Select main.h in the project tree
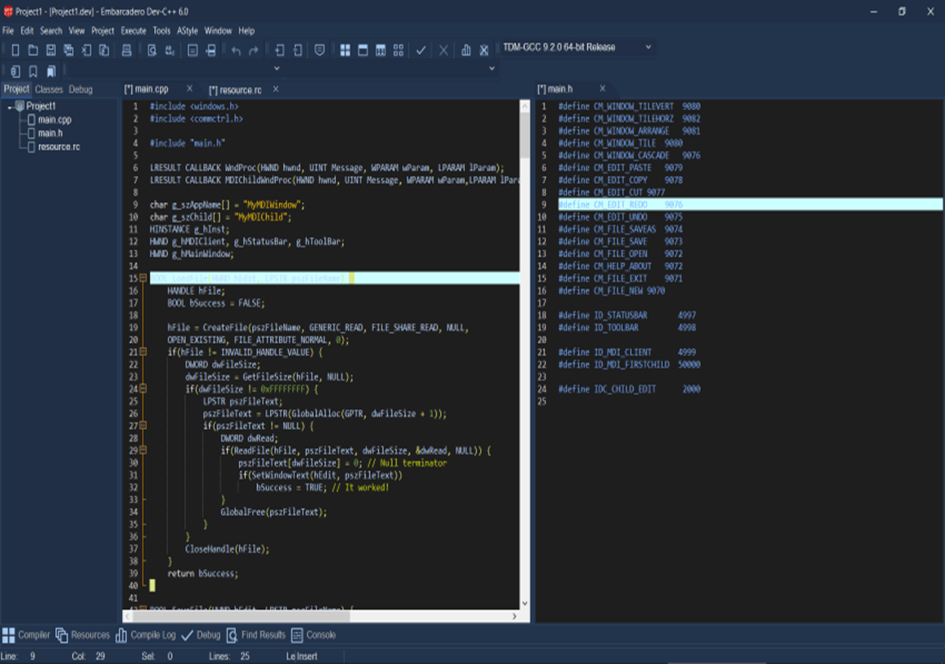The image size is (945, 664). pos(50,133)
